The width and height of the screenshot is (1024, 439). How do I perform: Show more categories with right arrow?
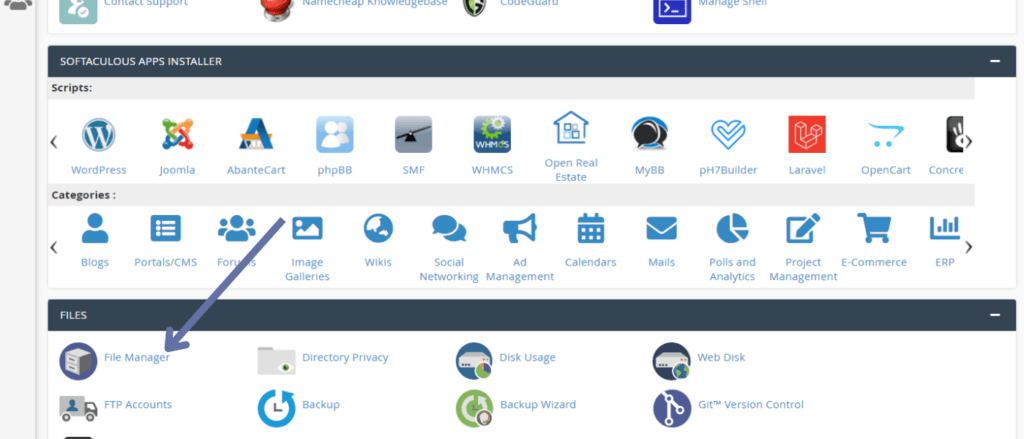(x=969, y=247)
